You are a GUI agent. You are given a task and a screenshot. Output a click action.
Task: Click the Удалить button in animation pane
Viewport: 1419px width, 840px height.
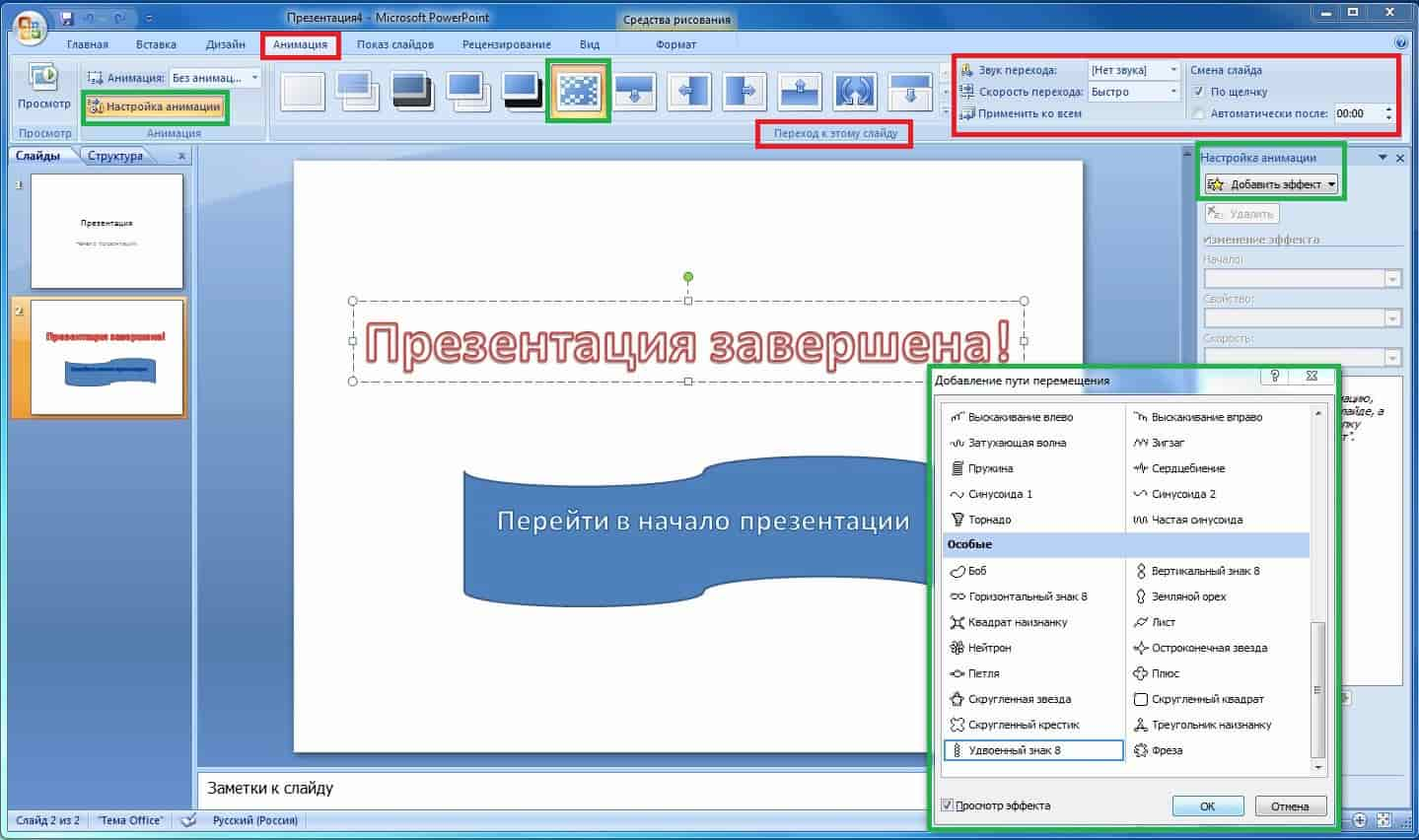coord(1242,214)
